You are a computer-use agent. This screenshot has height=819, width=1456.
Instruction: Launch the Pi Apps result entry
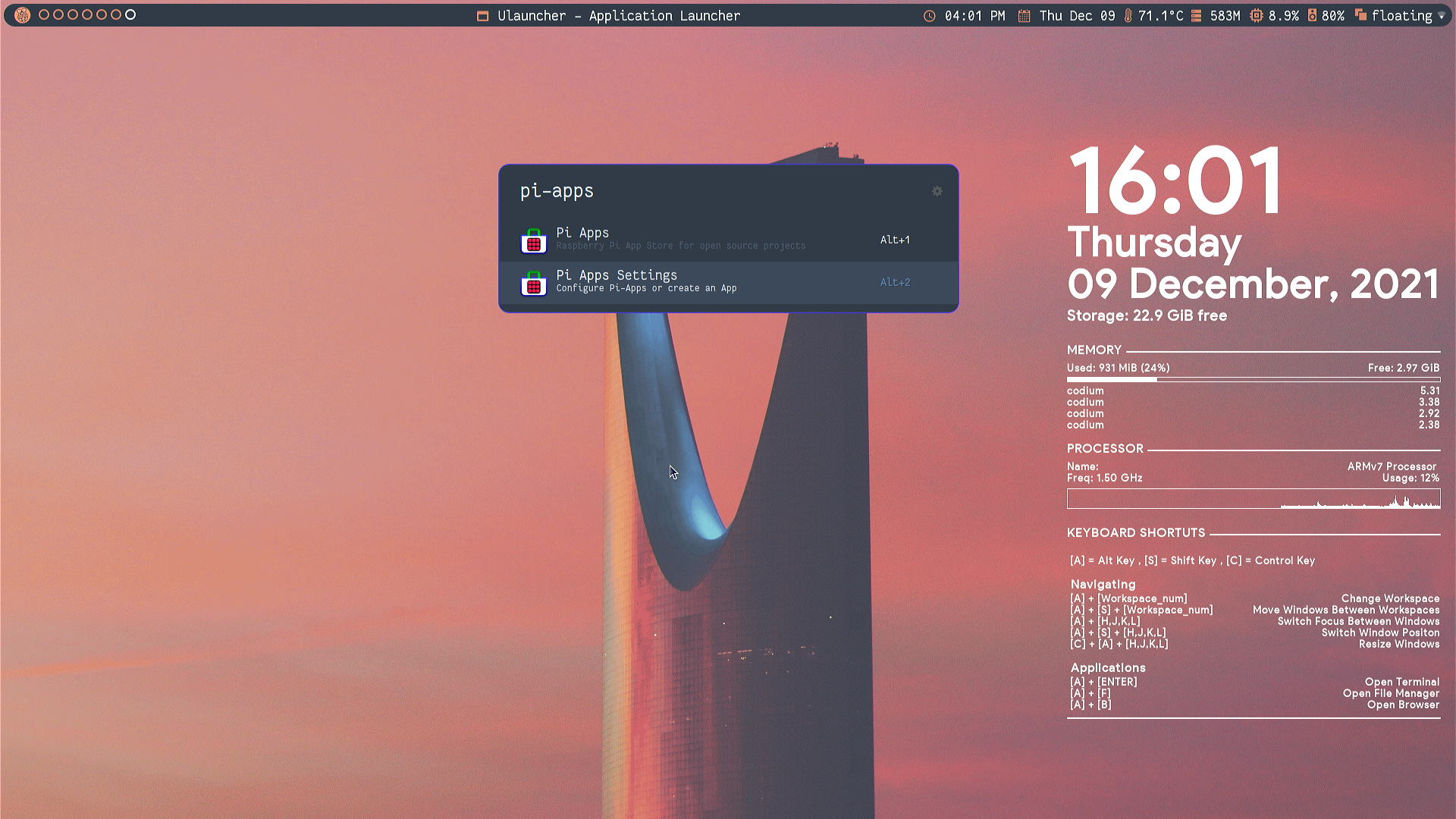pos(682,239)
